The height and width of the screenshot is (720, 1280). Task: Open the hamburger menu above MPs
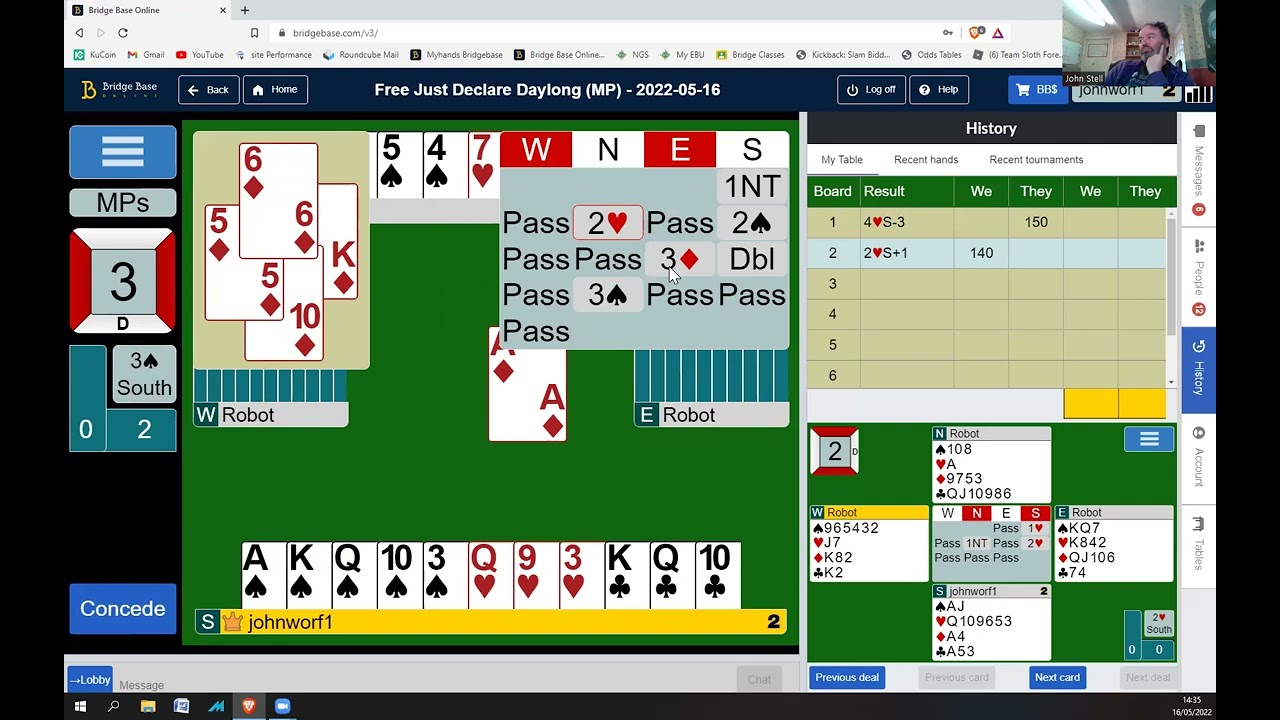coord(122,152)
